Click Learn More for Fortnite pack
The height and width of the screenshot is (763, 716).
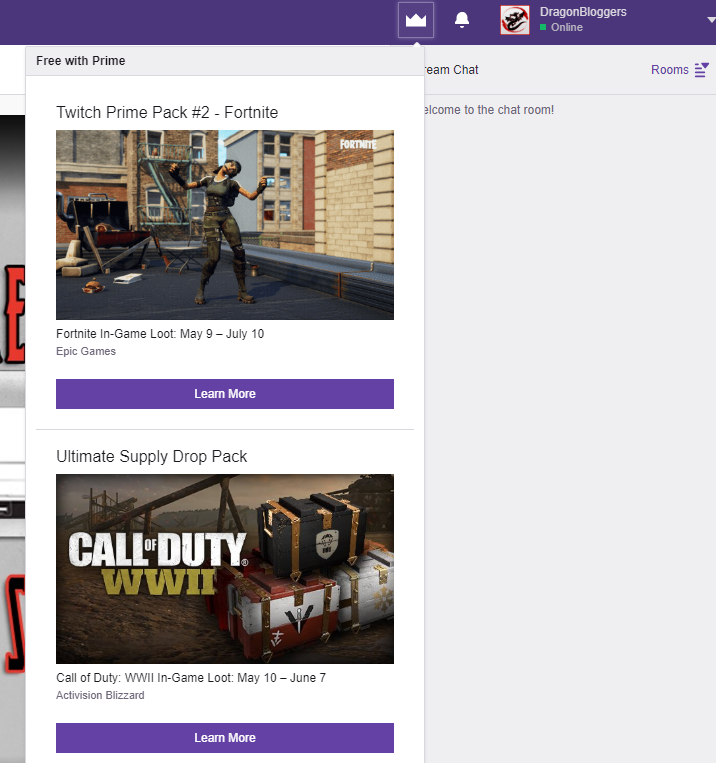pos(225,394)
